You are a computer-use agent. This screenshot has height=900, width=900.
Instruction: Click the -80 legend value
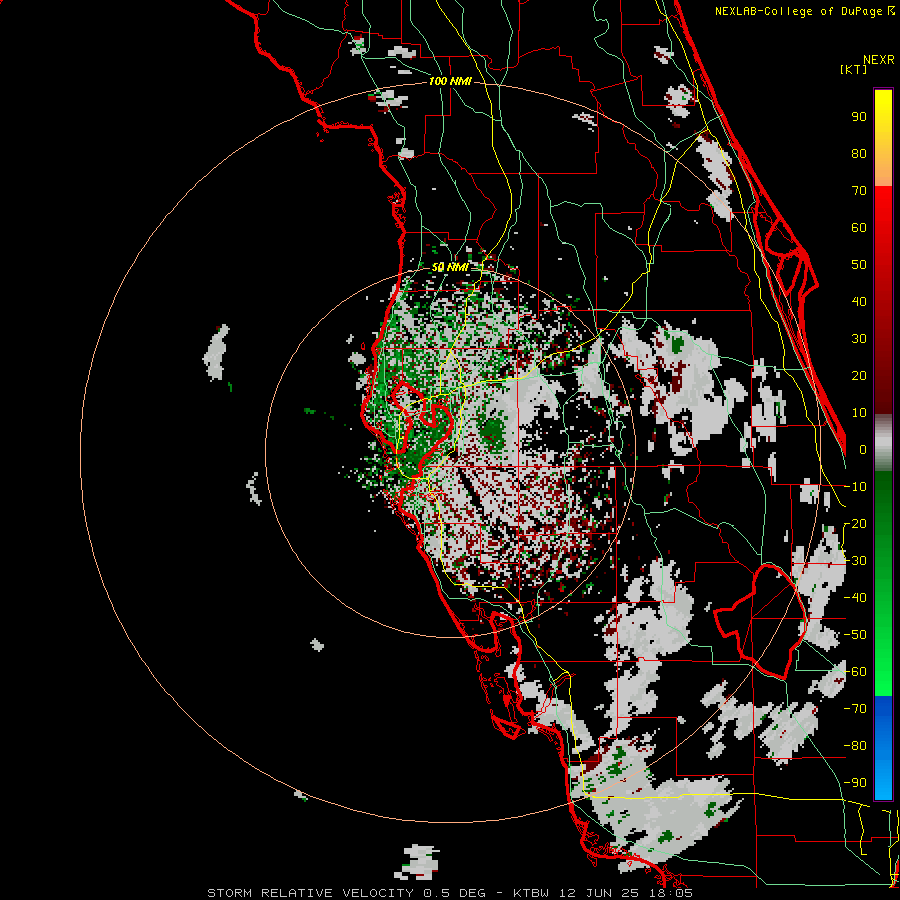point(855,746)
